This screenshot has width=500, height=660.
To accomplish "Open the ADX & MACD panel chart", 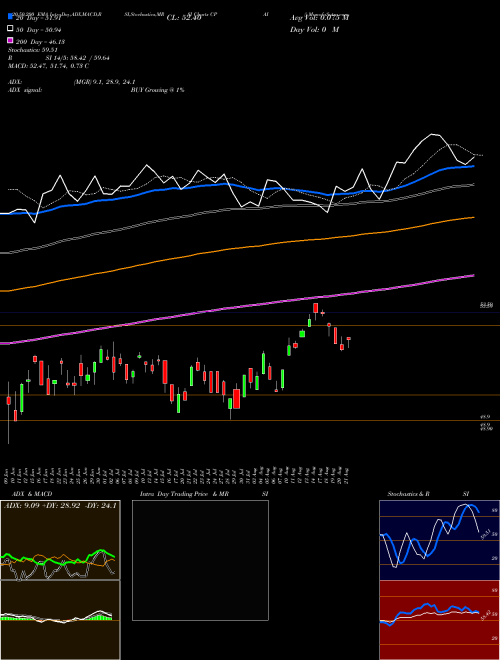I will tap(60, 580).
